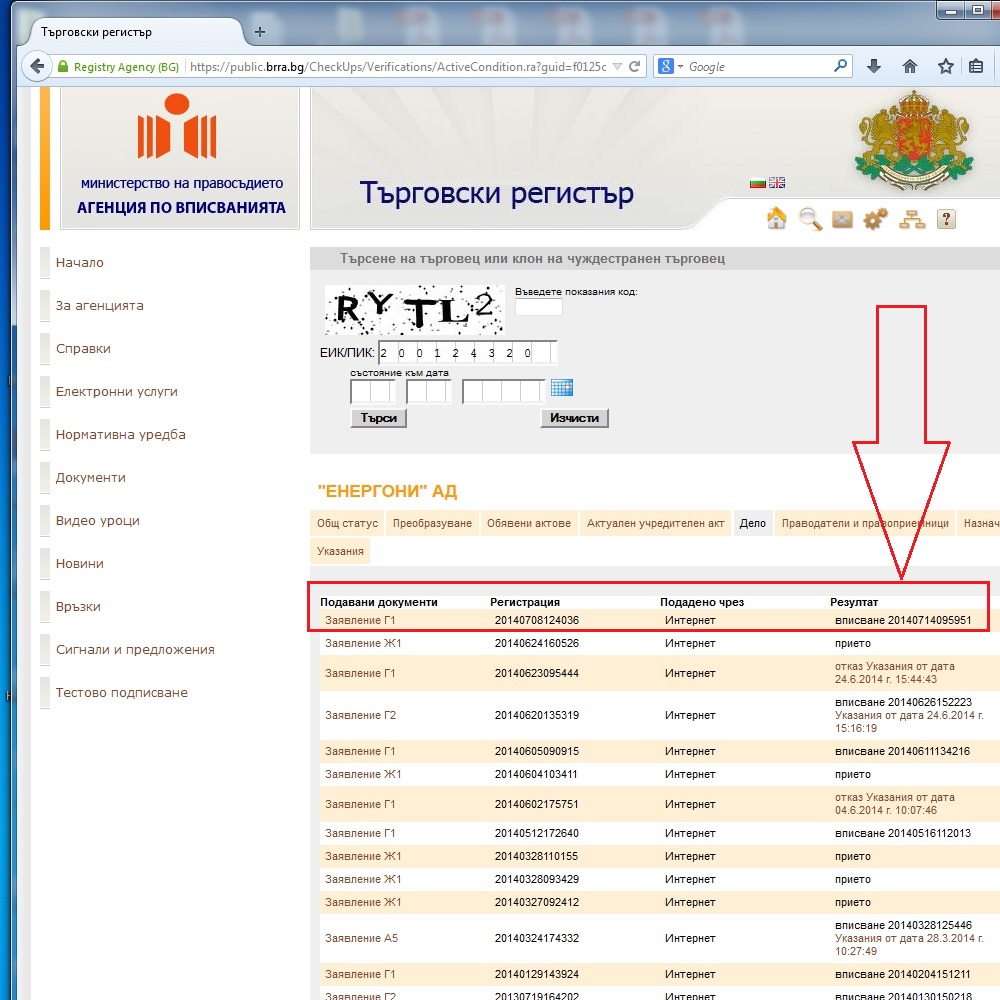
Task: Open site search via magnifier icon
Action: click(x=810, y=219)
